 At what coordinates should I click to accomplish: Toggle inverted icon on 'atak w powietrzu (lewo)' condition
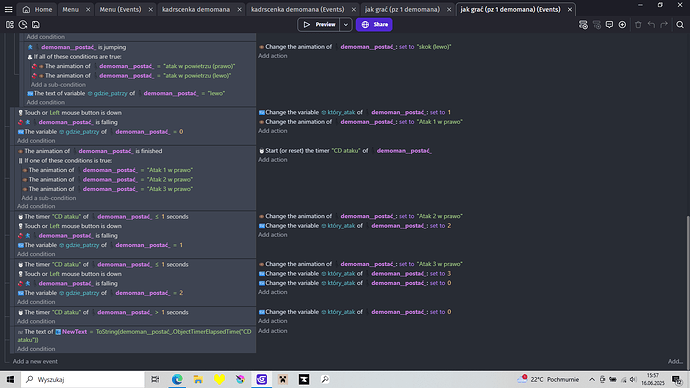pos(34,76)
